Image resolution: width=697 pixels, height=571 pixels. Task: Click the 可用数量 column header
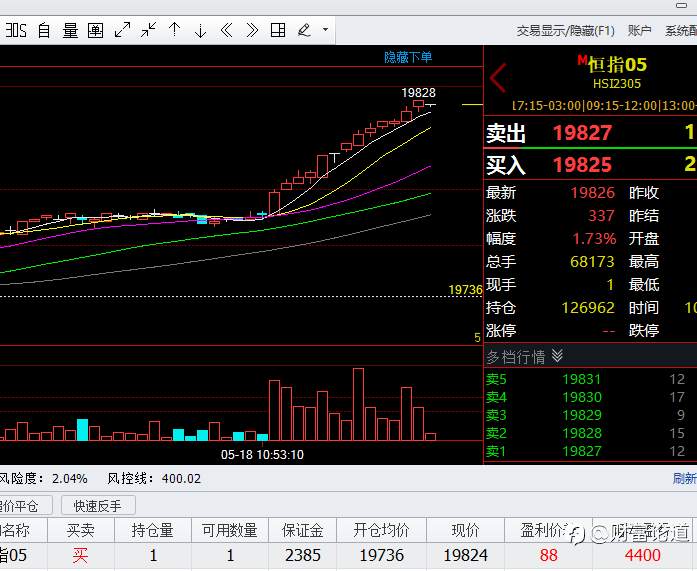tap(229, 530)
